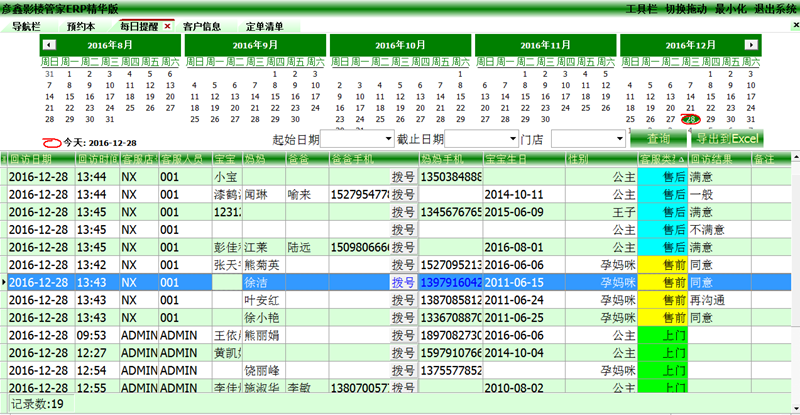Open the 预约本 tab
Viewport: 800px width, 415px height.
(x=81, y=26)
